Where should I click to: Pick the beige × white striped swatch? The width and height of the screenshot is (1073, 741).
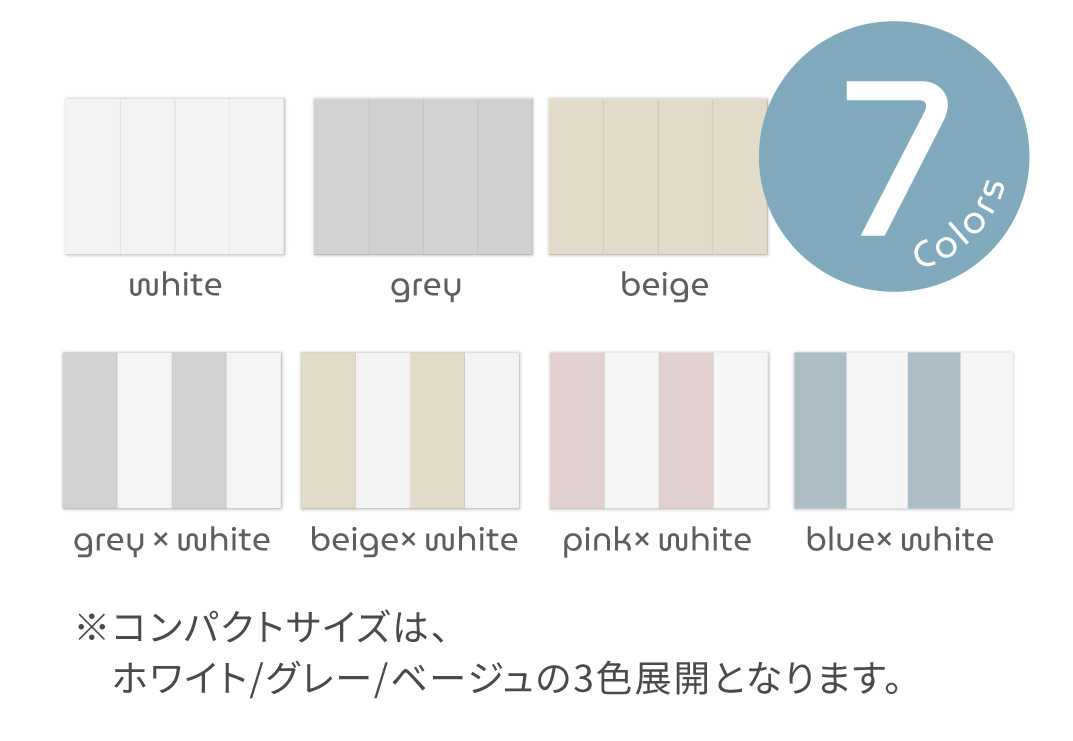410,430
